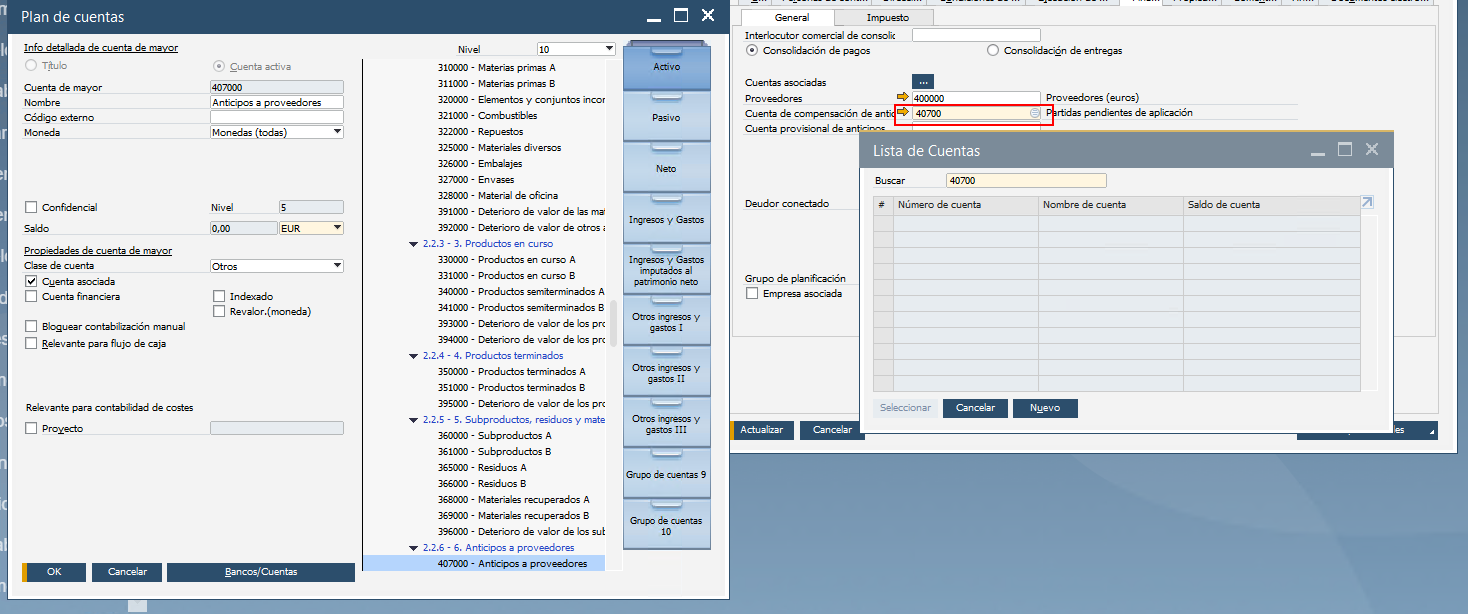1468x614 pixels.
Task: Click link arrow next to Cuenta de compensación
Action: [x=903, y=113]
